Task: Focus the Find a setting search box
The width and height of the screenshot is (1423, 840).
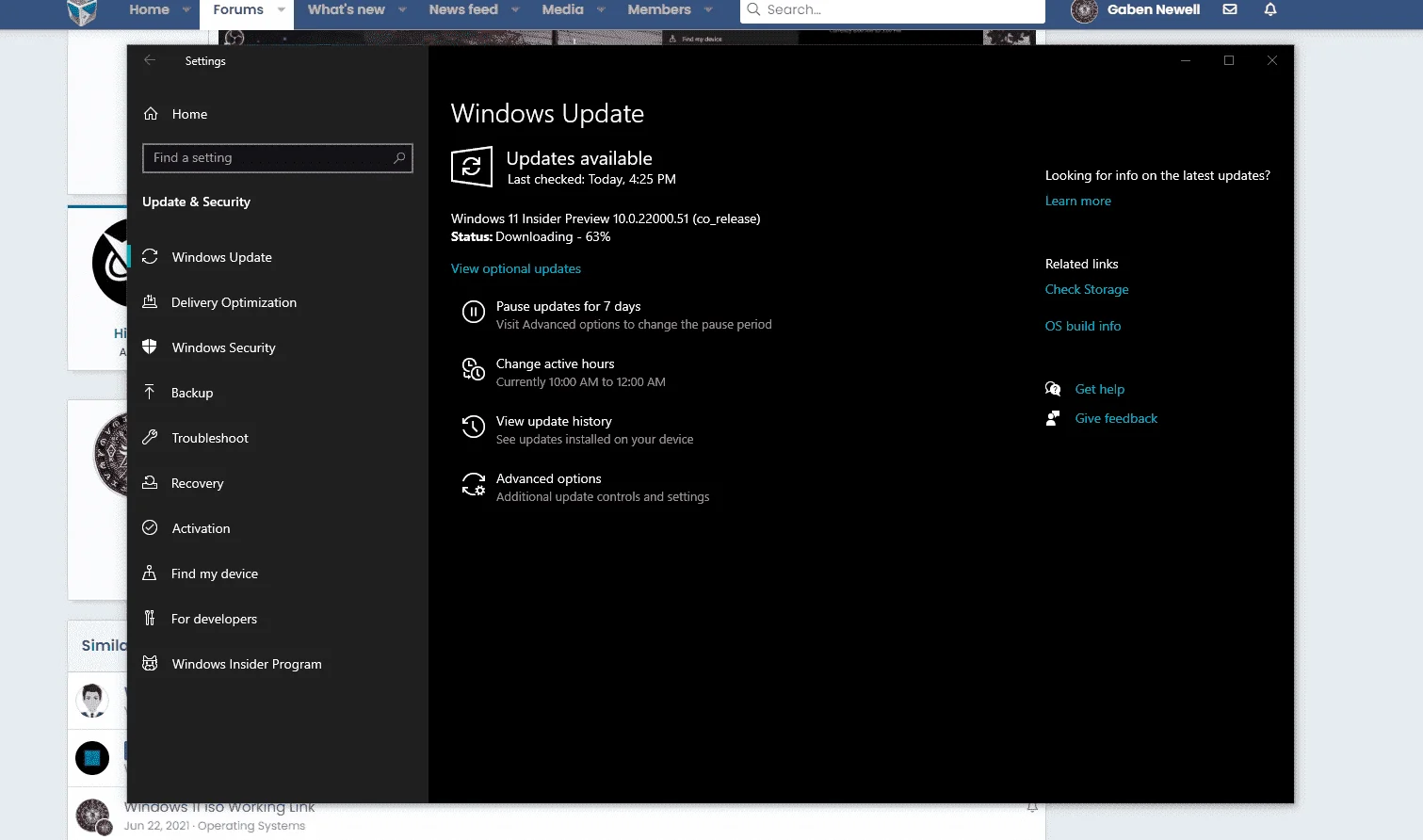Action: point(277,157)
